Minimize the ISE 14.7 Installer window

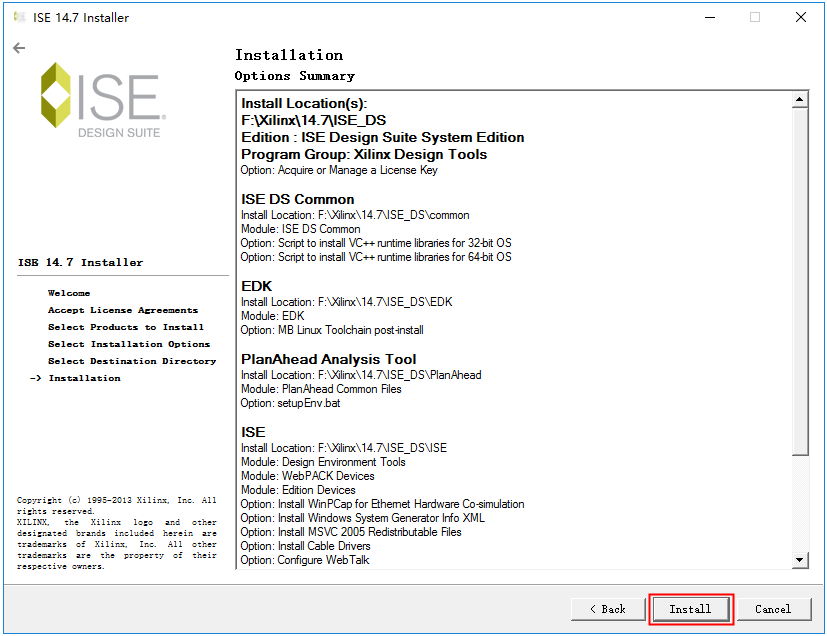coord(709,17)
